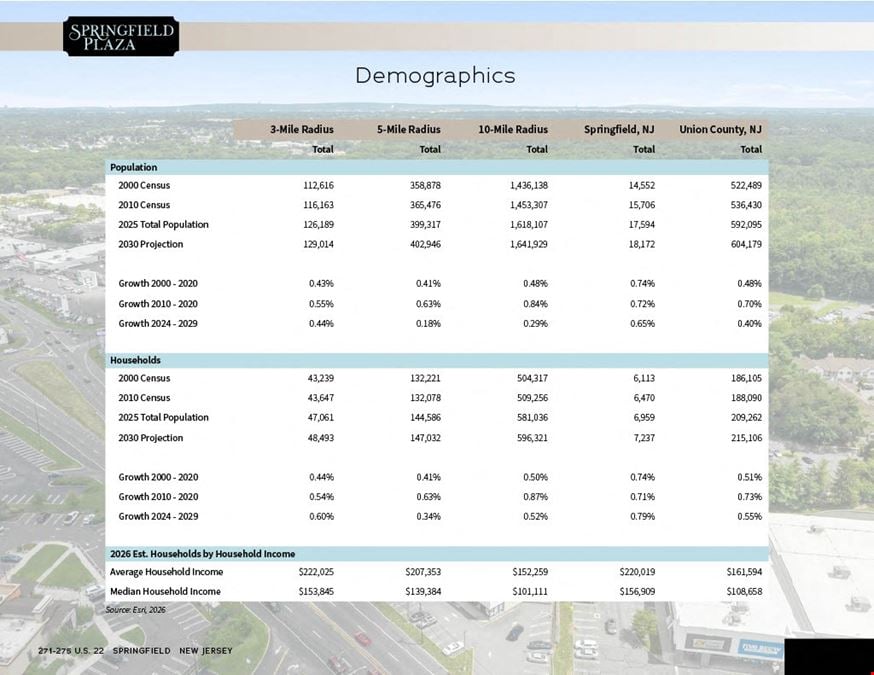The height and width of the screenshot is (675, 874).
Task: Select the 581,036 households value
Action: pyautogui.click(x=532, y=417)
